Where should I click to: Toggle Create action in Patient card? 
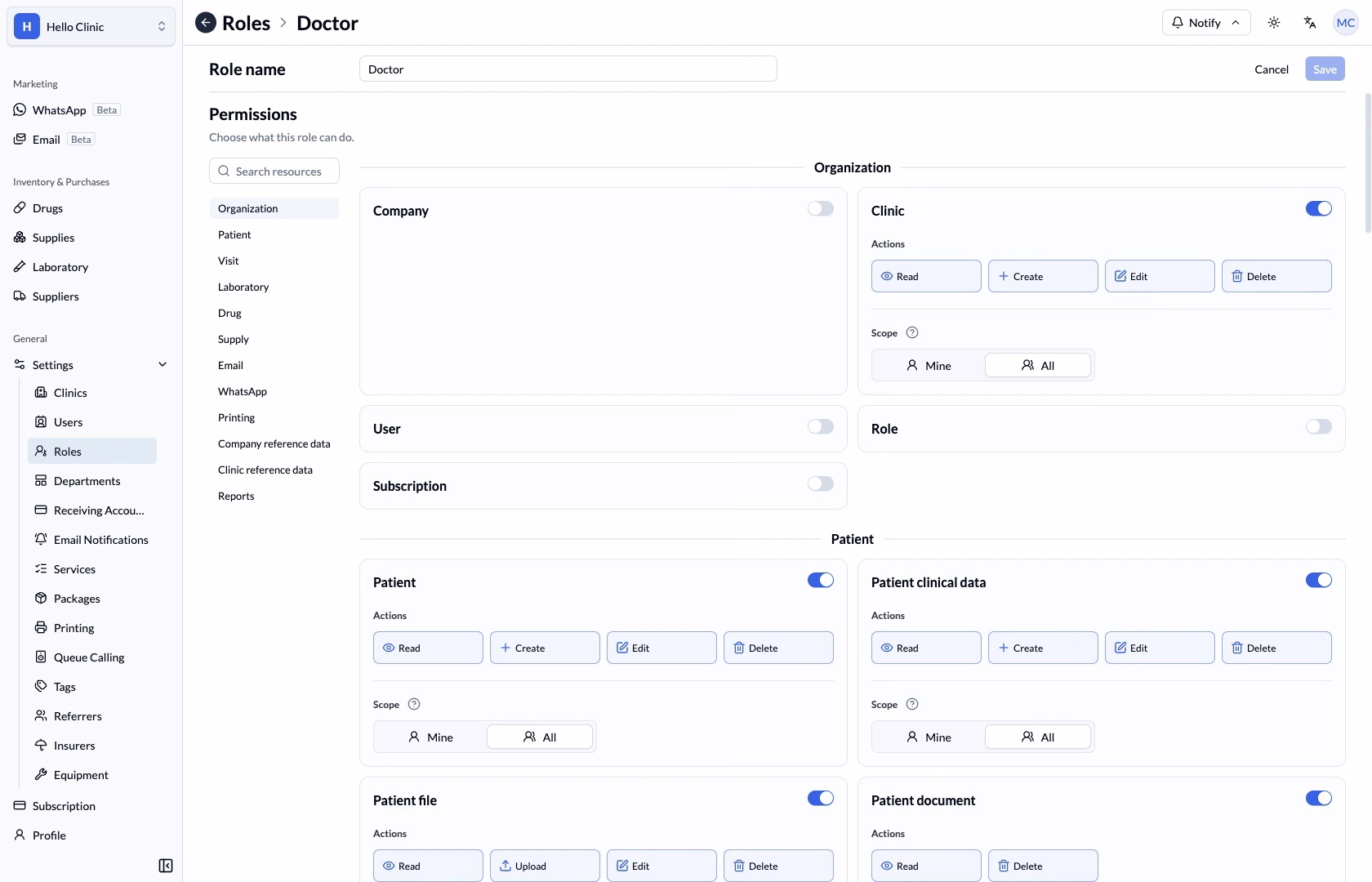[x=545, y=648]
